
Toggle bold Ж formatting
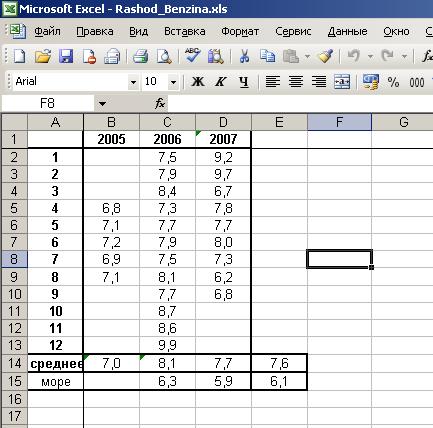[198, 82]
